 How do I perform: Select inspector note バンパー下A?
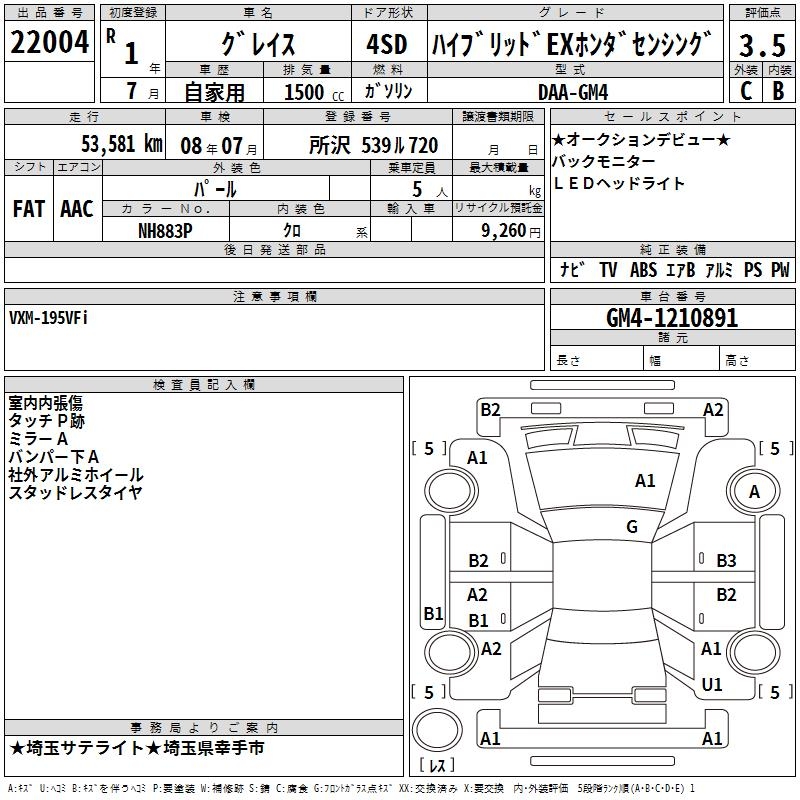pyautogui.click(x=54, y=457)
